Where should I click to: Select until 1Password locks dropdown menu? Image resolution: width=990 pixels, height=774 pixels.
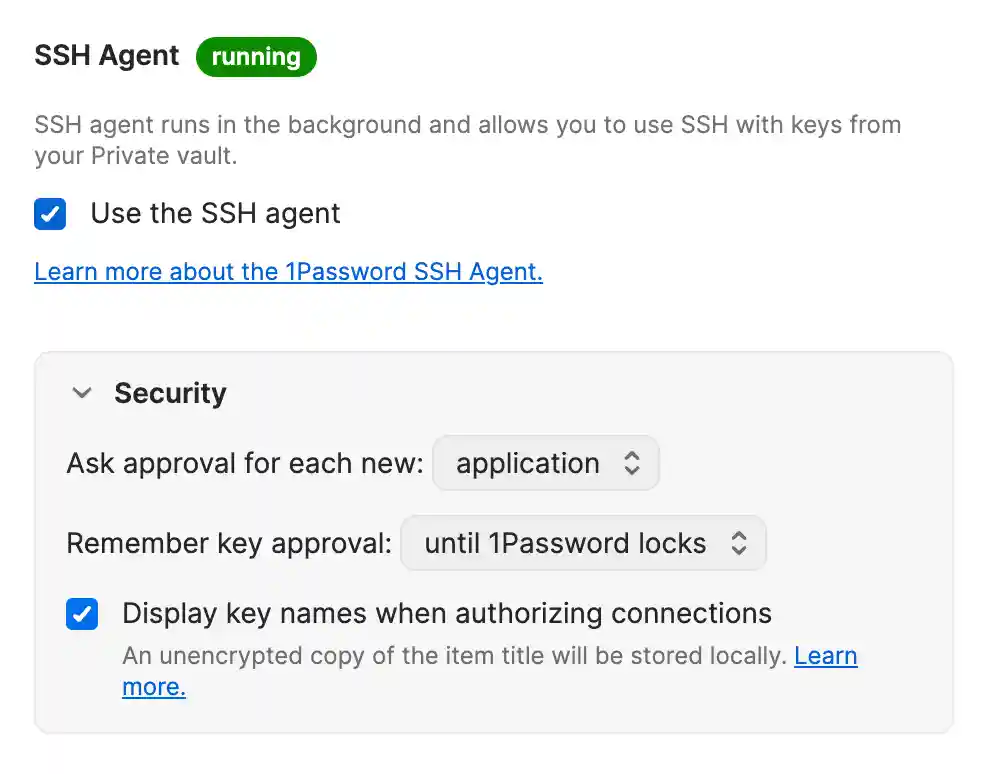click(x=584, y=543)
